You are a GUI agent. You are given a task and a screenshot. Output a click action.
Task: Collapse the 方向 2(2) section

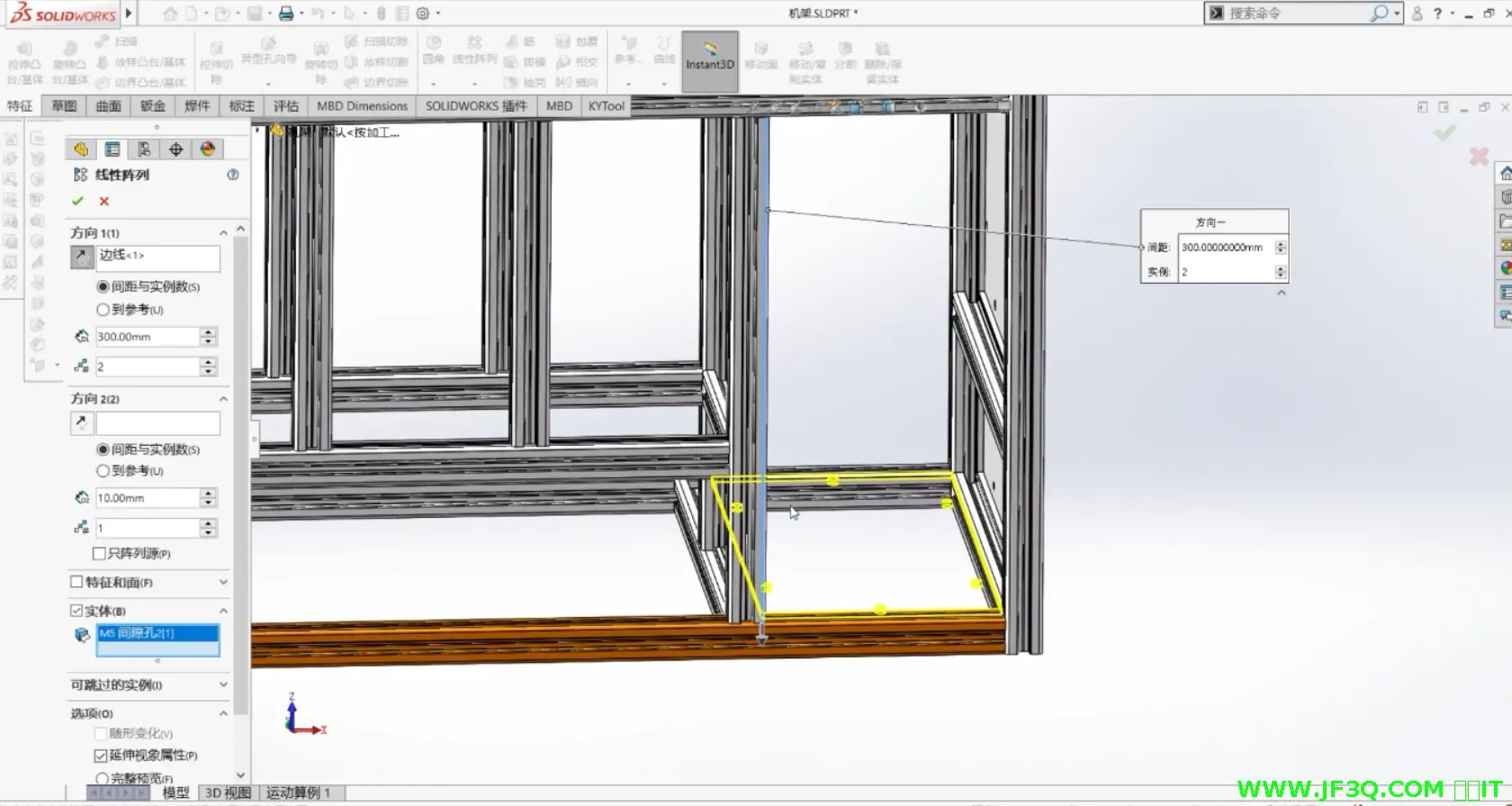[223, 399]
